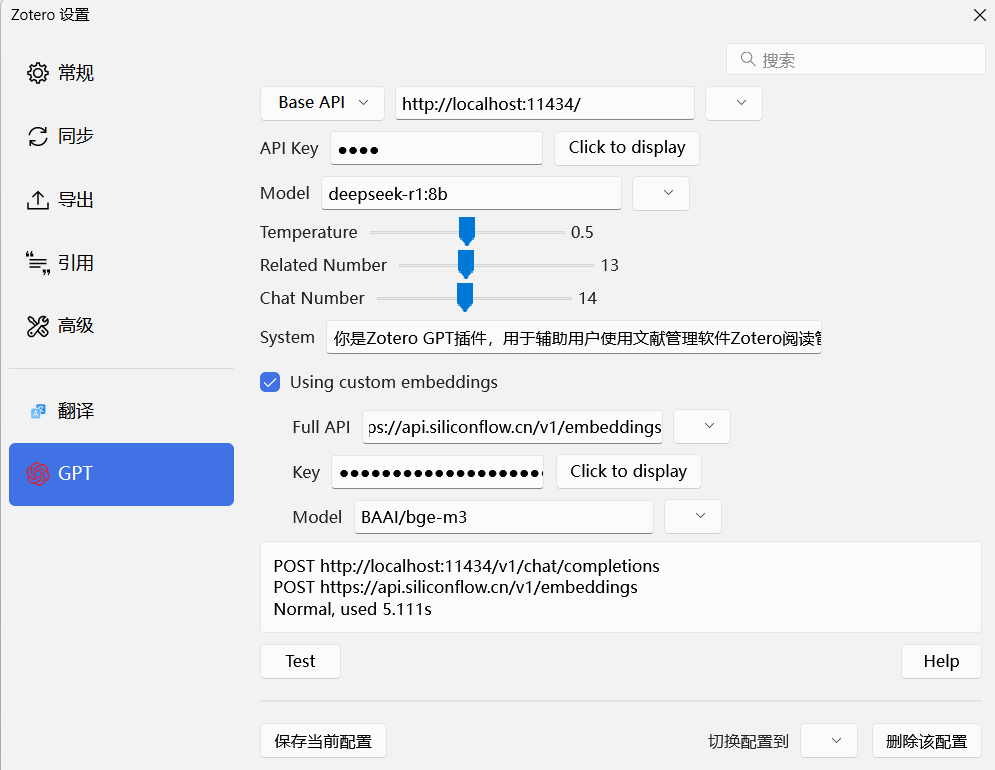Click the 'Normal, used 5.111s' status text
995x770 pixels.
[x=352, y=609]
